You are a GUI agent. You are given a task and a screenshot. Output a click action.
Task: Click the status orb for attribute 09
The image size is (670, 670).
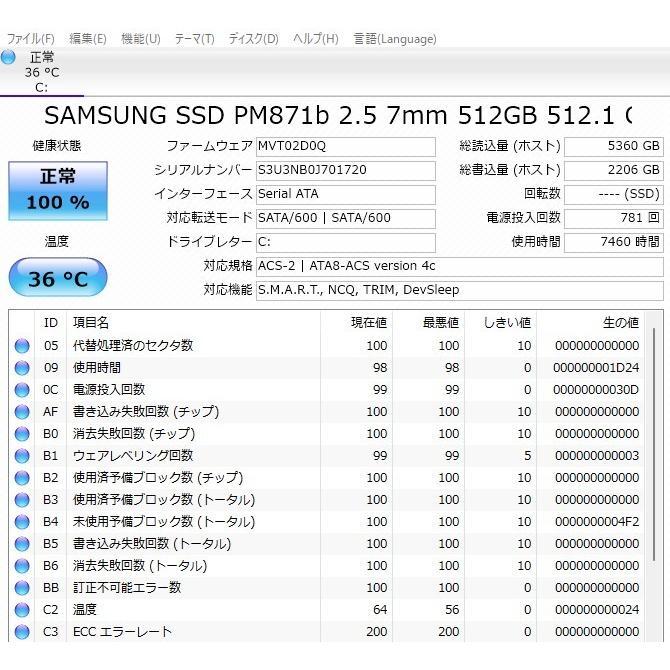click(22, 368)
